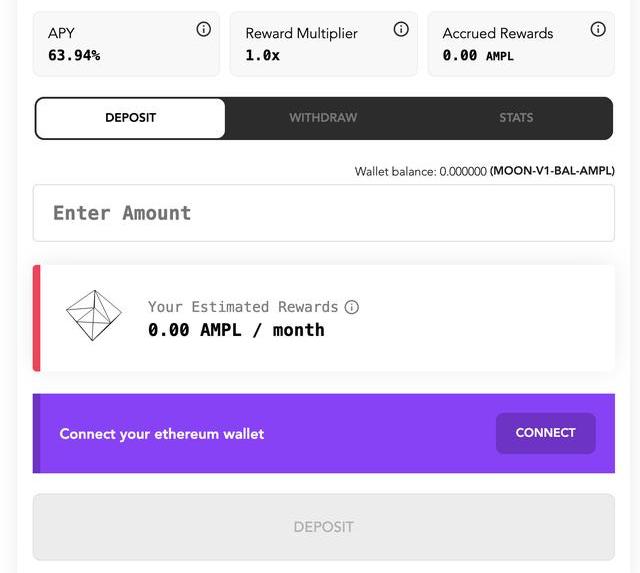The image size is (640, 573).
Task: Click the Your Estimated Rewards label
Action: 243,307
